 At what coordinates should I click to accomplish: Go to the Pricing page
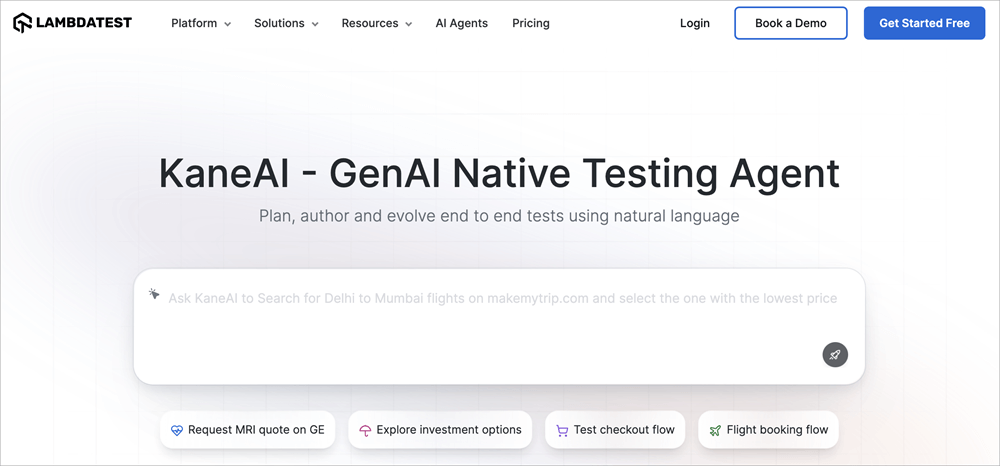pos(531,23)
